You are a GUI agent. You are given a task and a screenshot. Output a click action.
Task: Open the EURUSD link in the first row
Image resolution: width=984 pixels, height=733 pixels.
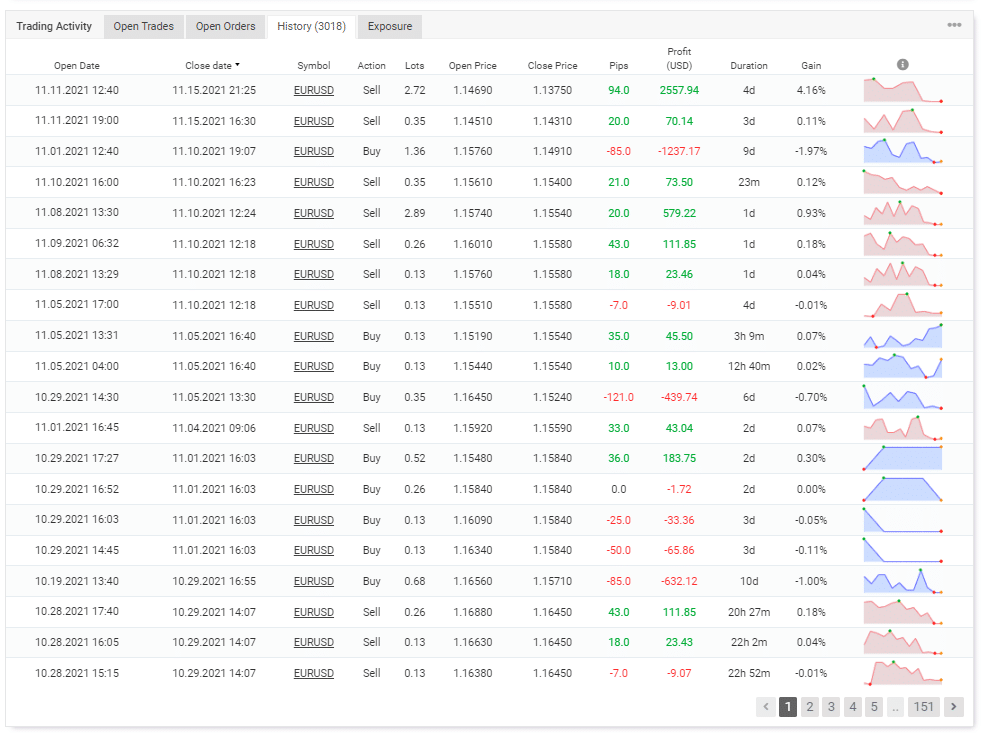[313, 90]
